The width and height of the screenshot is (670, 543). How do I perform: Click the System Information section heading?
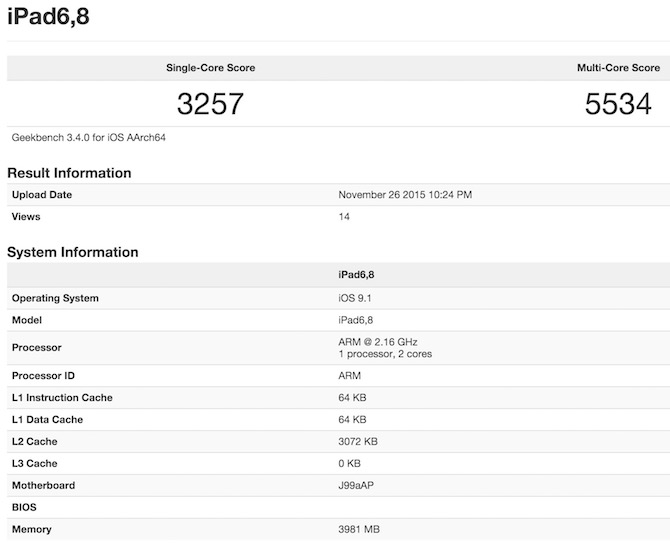(x=73, y=252)
